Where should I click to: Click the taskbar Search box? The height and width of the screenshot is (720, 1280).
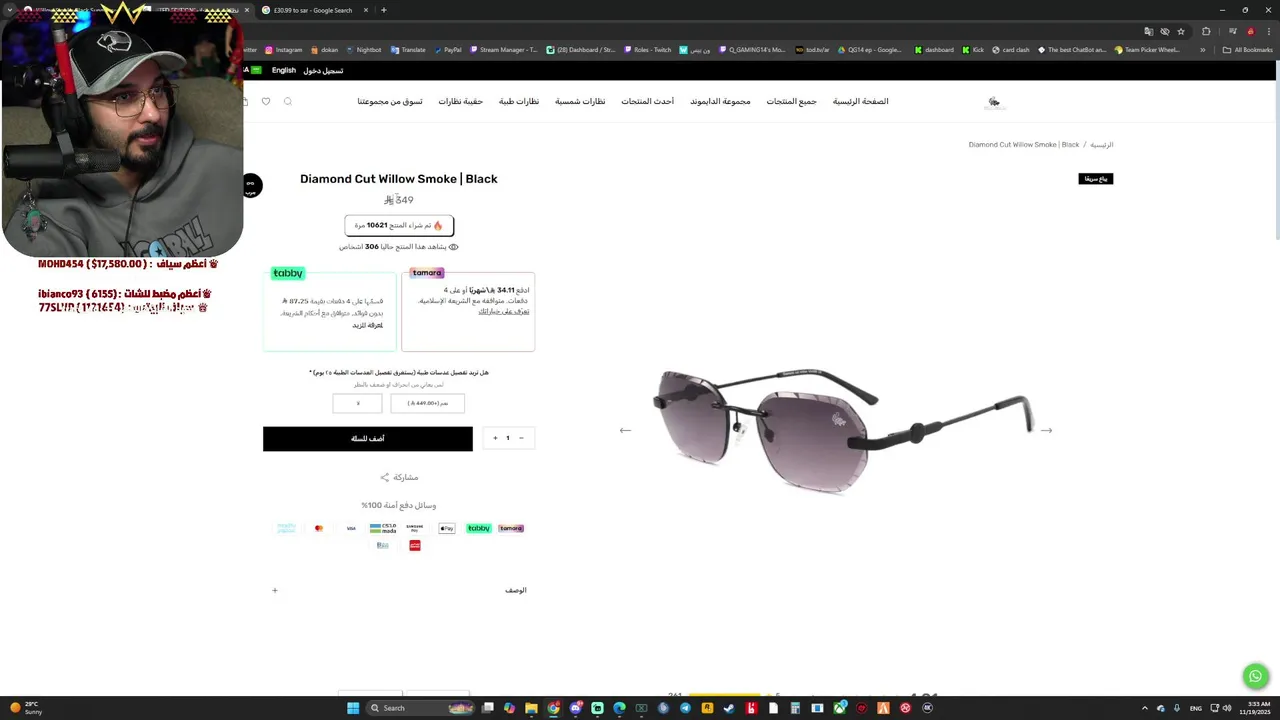(x=420, y=708)
